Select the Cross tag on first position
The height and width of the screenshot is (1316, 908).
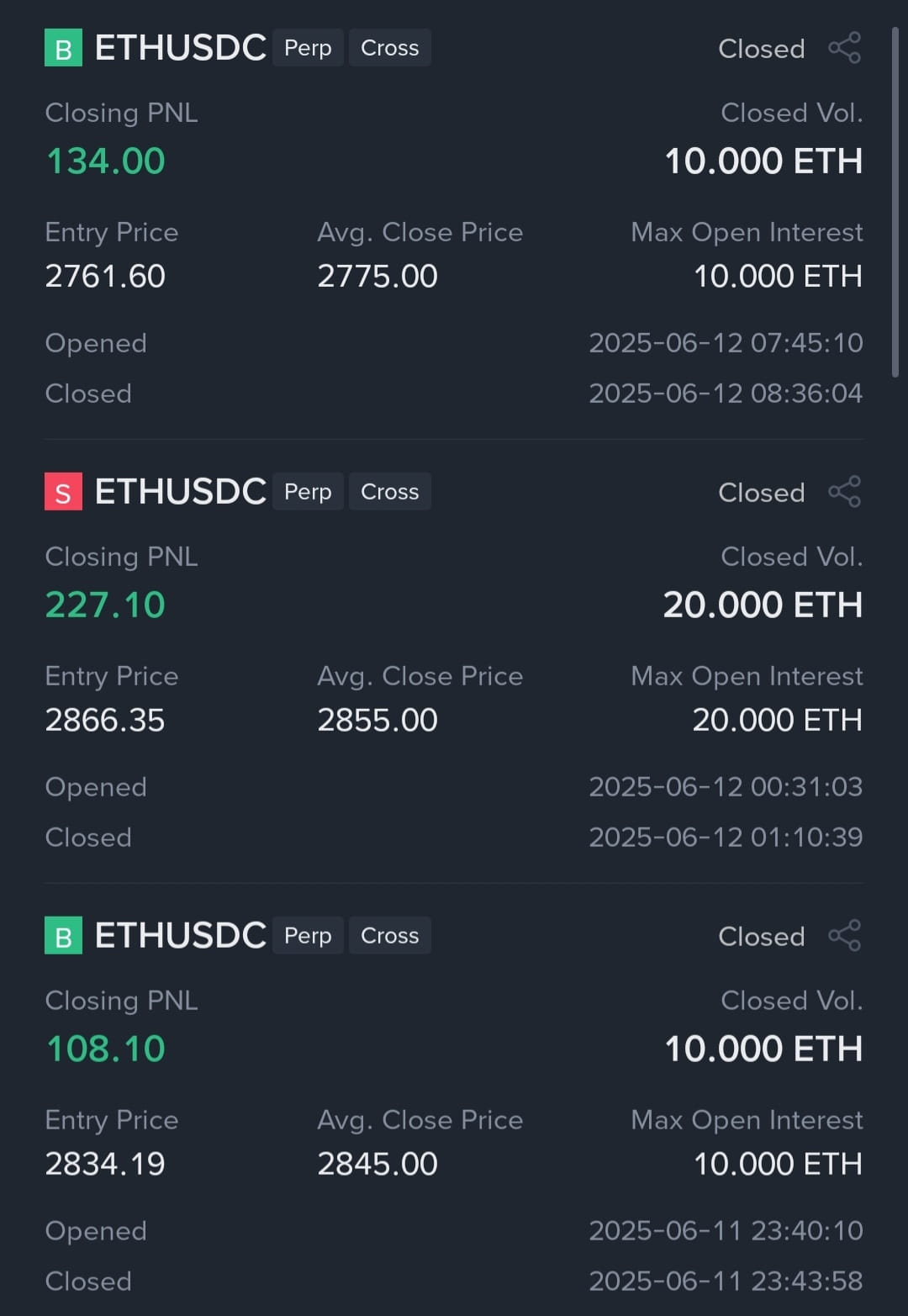point(390,48)
